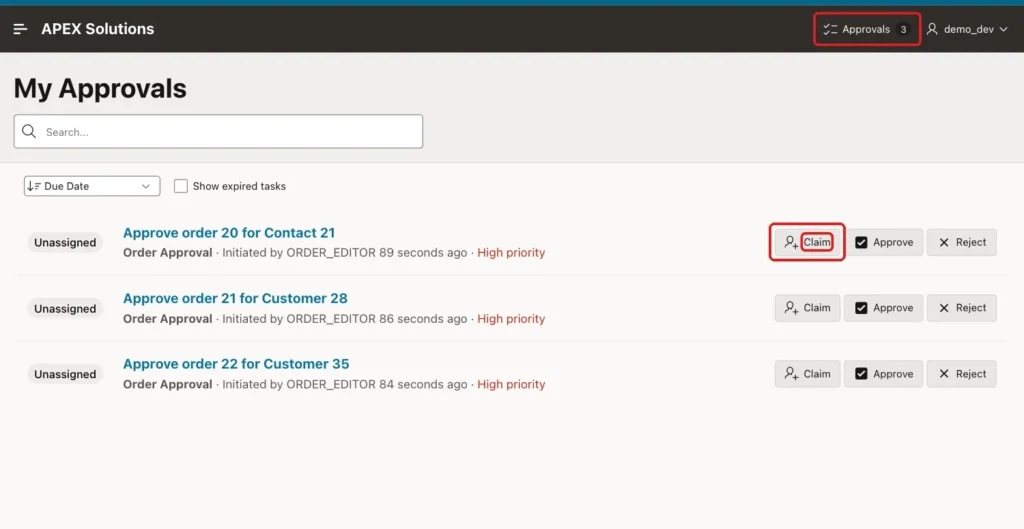Image resolution: width=1024 pixels, height=529 pixels.
Task: Click the Approvals checklist icon in header
Action: (x=830, y=29)
